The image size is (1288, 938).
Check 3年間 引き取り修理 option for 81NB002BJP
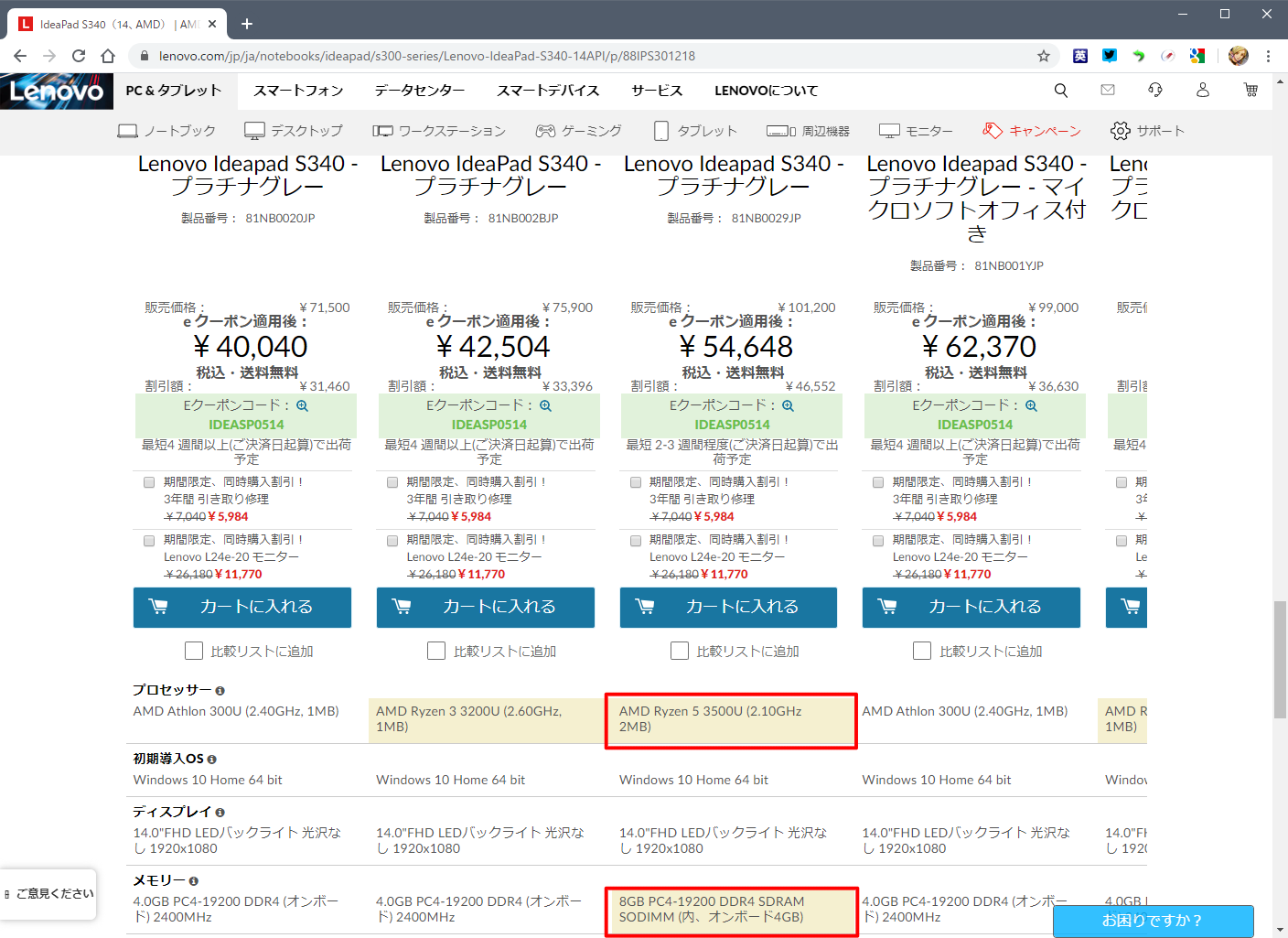[392, 482]
